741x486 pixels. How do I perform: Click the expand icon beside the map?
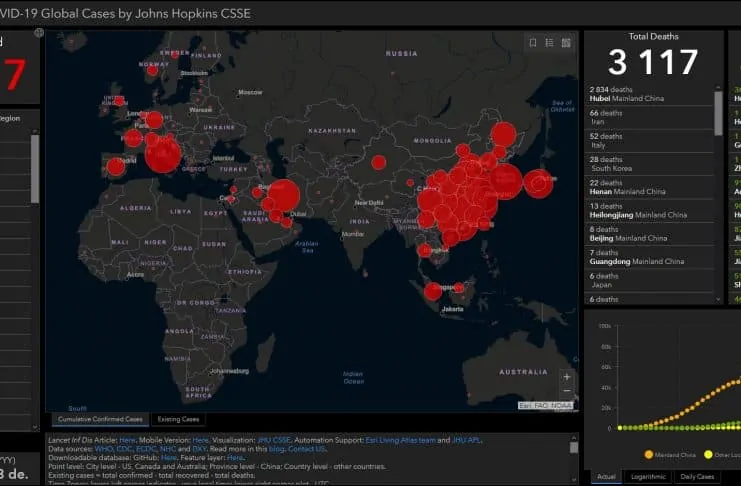click(39, 33)
